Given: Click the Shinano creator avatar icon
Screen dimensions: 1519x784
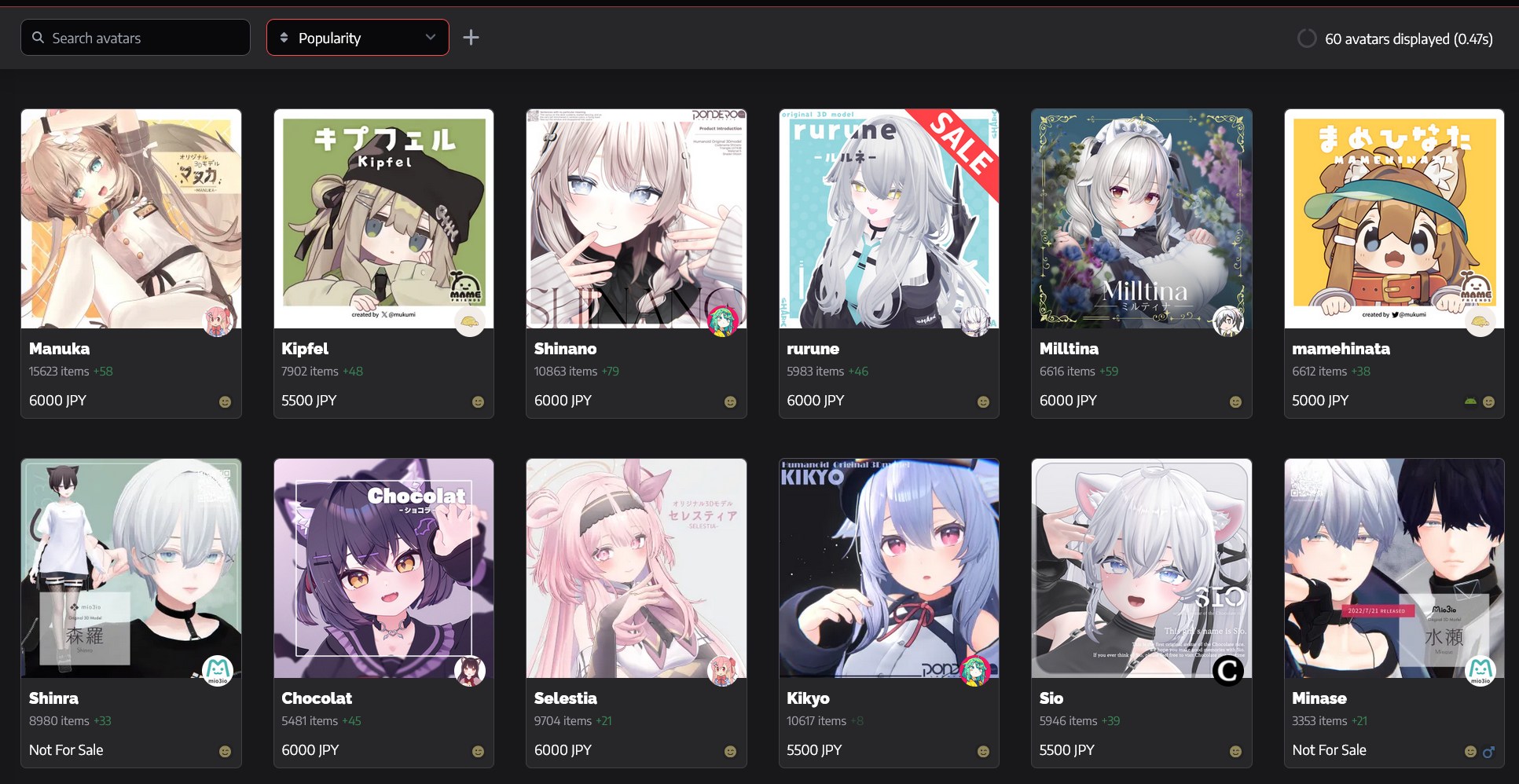Looking at the screenshot, I should tap(723, 321).
